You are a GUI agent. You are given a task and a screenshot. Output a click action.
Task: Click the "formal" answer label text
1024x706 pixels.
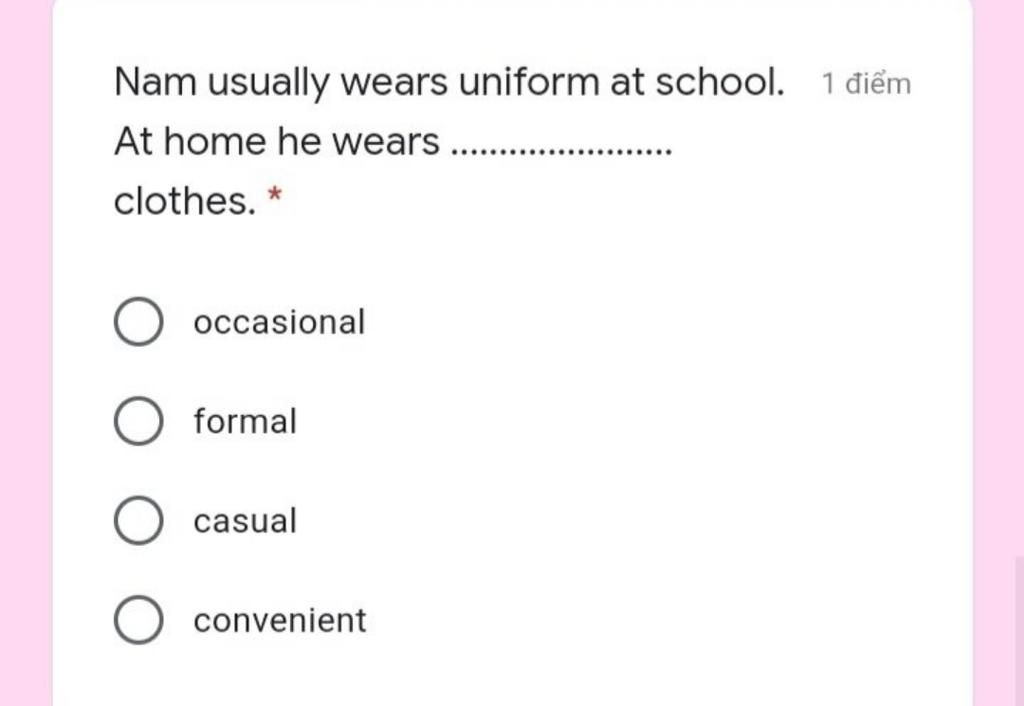245,421
